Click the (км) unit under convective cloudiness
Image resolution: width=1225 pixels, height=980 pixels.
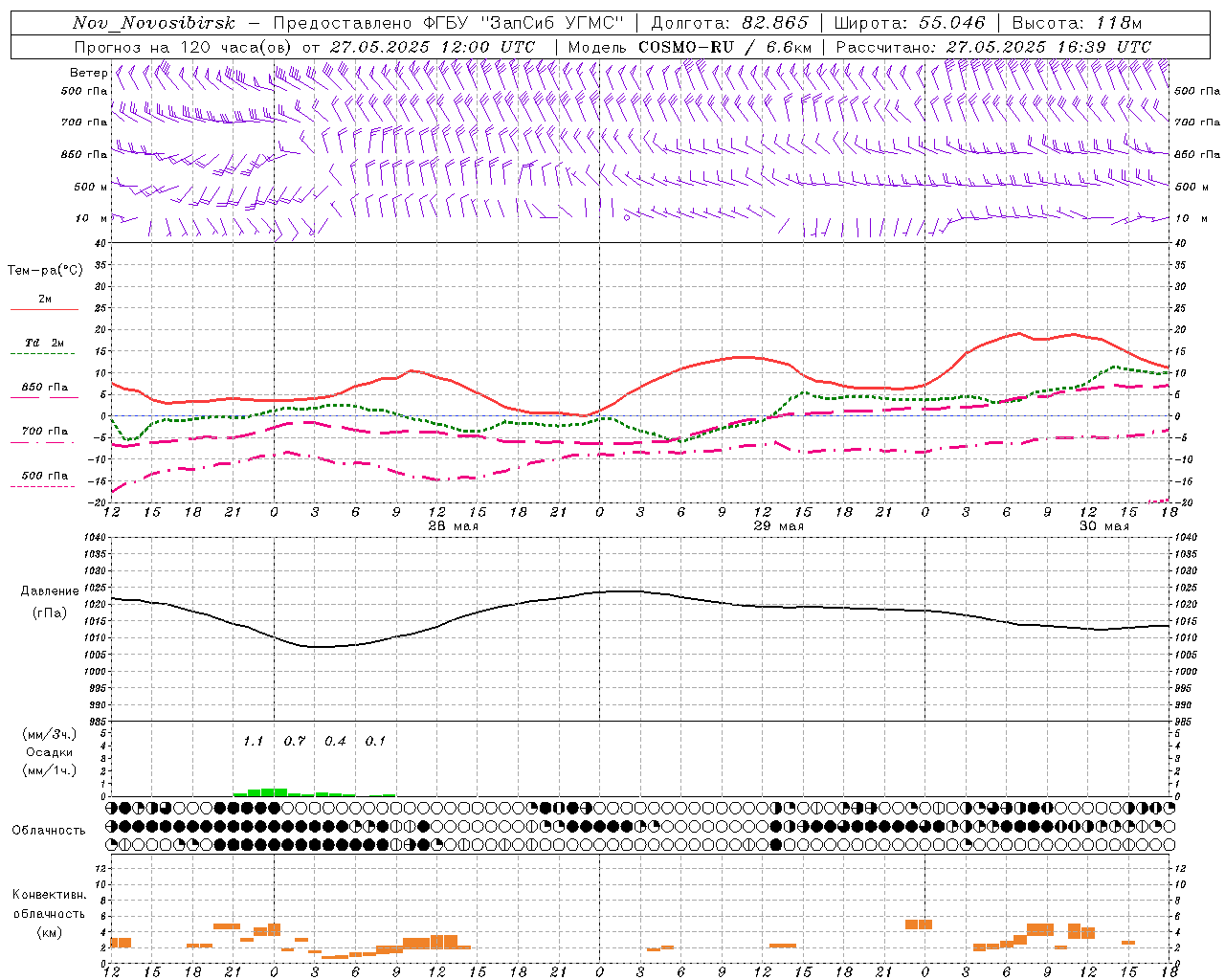click(50, 932)
